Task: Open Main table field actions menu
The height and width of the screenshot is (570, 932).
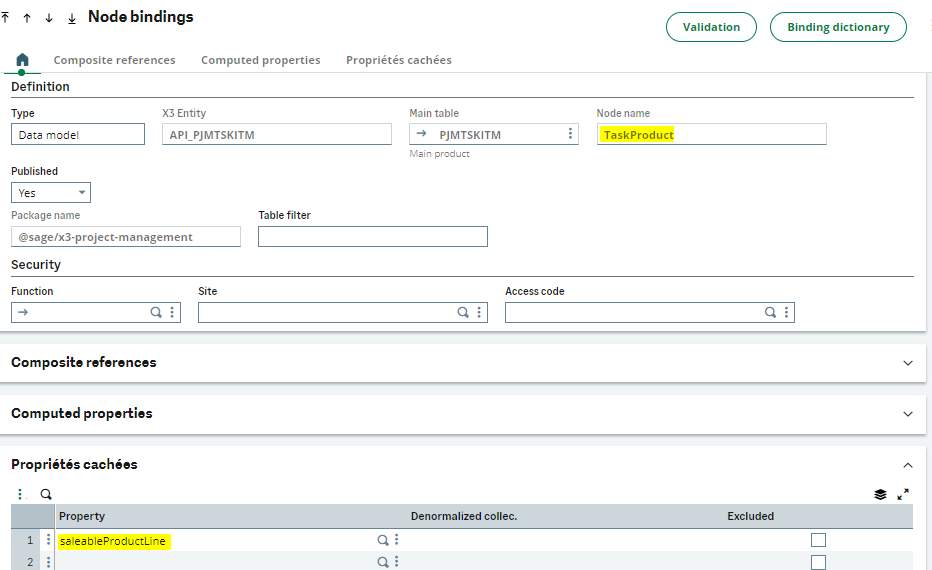Action: pos(570,134)
